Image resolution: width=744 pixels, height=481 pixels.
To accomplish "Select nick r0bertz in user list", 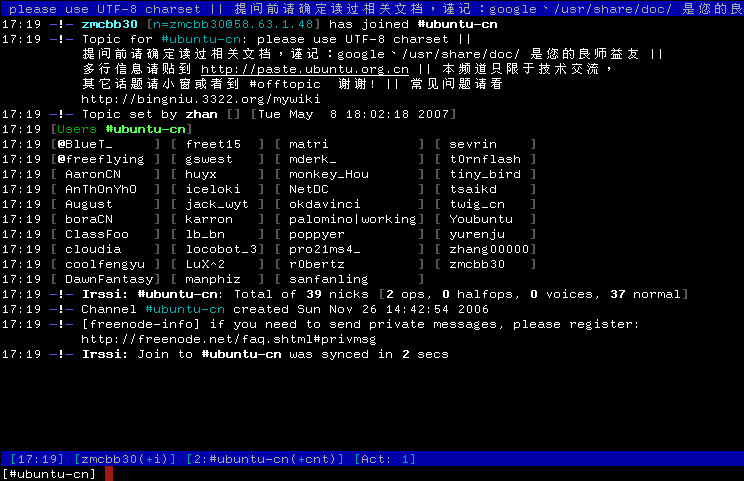I will pos(317,264).
